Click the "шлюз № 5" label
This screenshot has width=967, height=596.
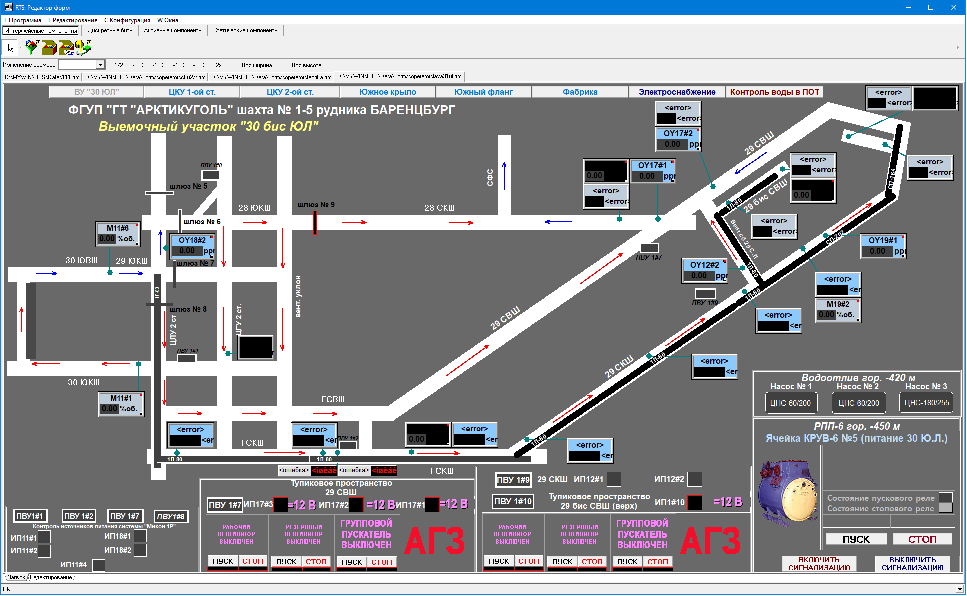pos(188,186)
